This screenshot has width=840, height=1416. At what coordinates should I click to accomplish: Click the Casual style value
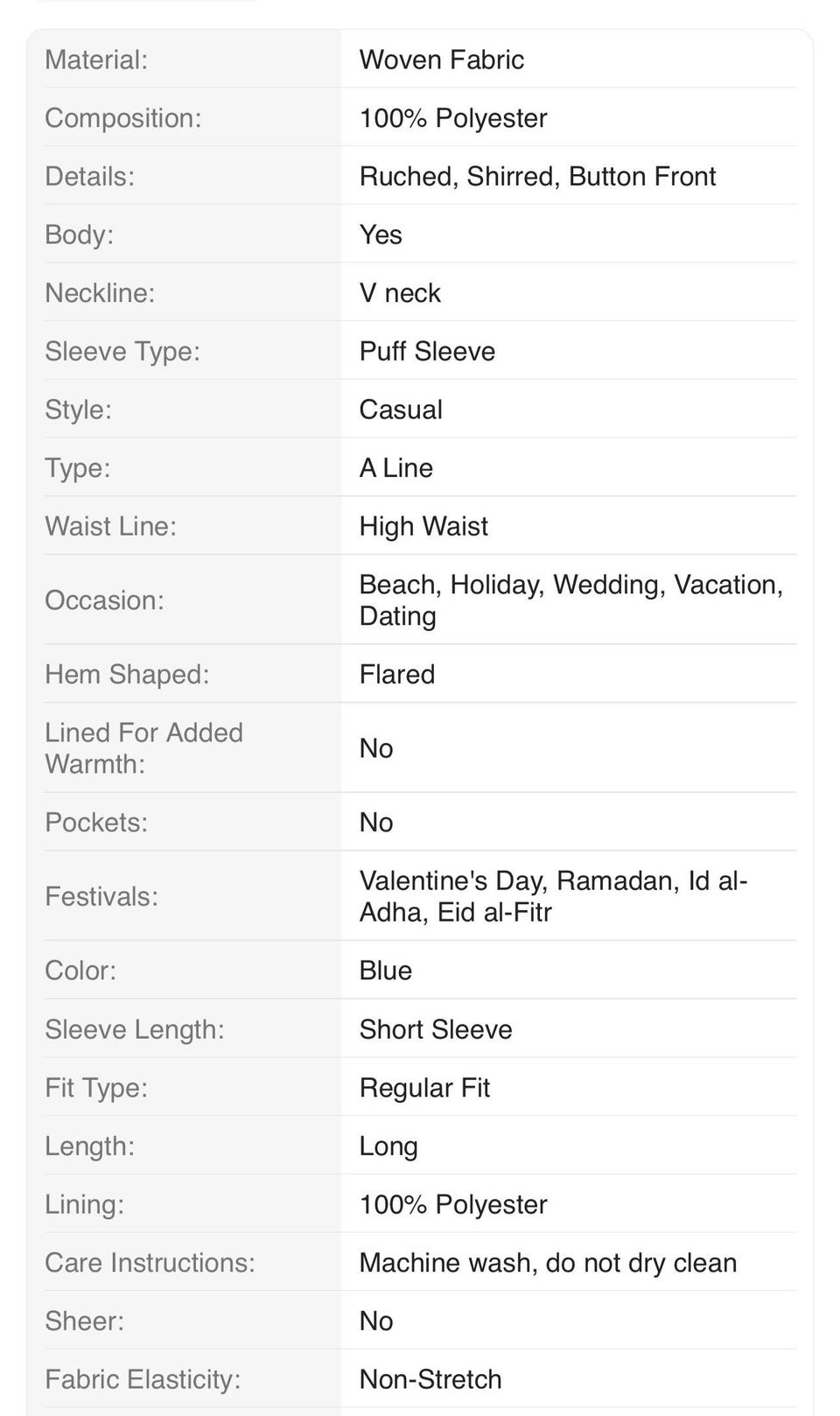(401, 410)
